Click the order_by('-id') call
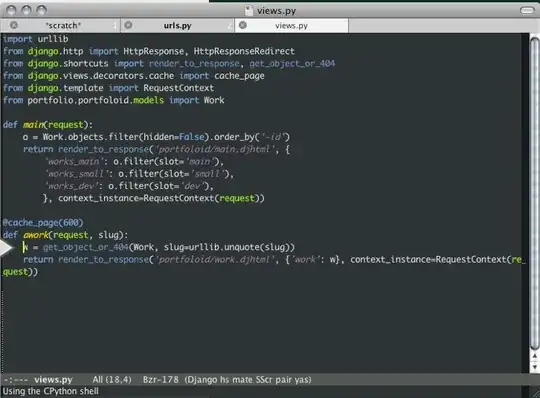The image size is (540, 398). tap(252, 137)
